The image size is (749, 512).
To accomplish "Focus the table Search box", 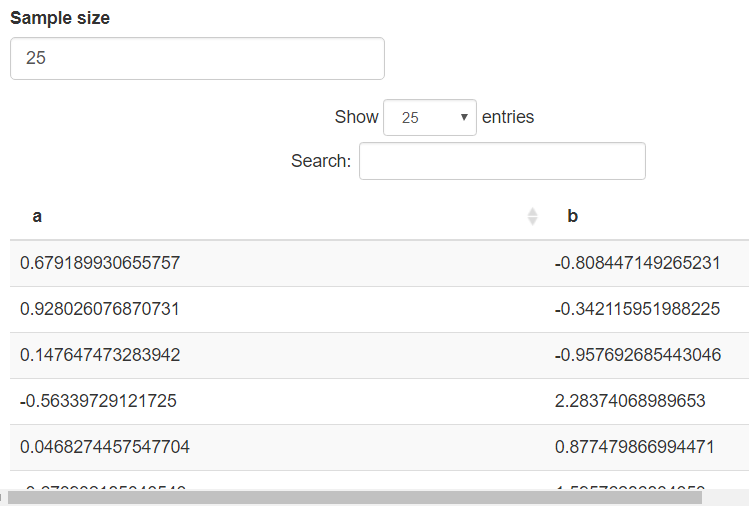I will (502, 161).
